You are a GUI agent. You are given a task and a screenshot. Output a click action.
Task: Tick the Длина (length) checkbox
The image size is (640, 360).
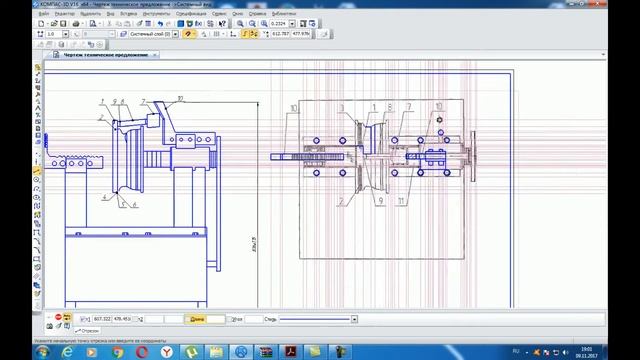187,319
